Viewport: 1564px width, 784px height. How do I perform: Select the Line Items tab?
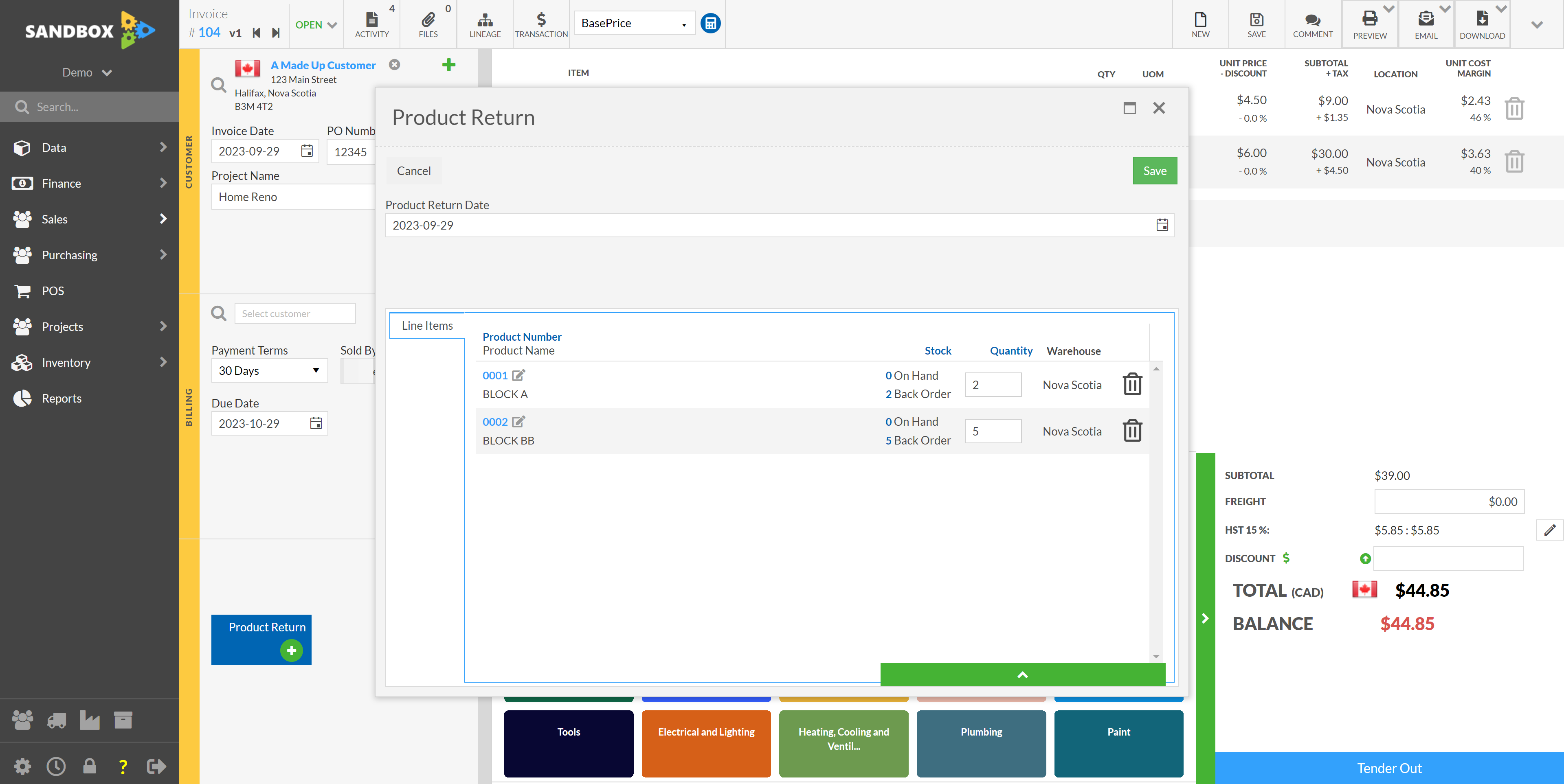427,325
